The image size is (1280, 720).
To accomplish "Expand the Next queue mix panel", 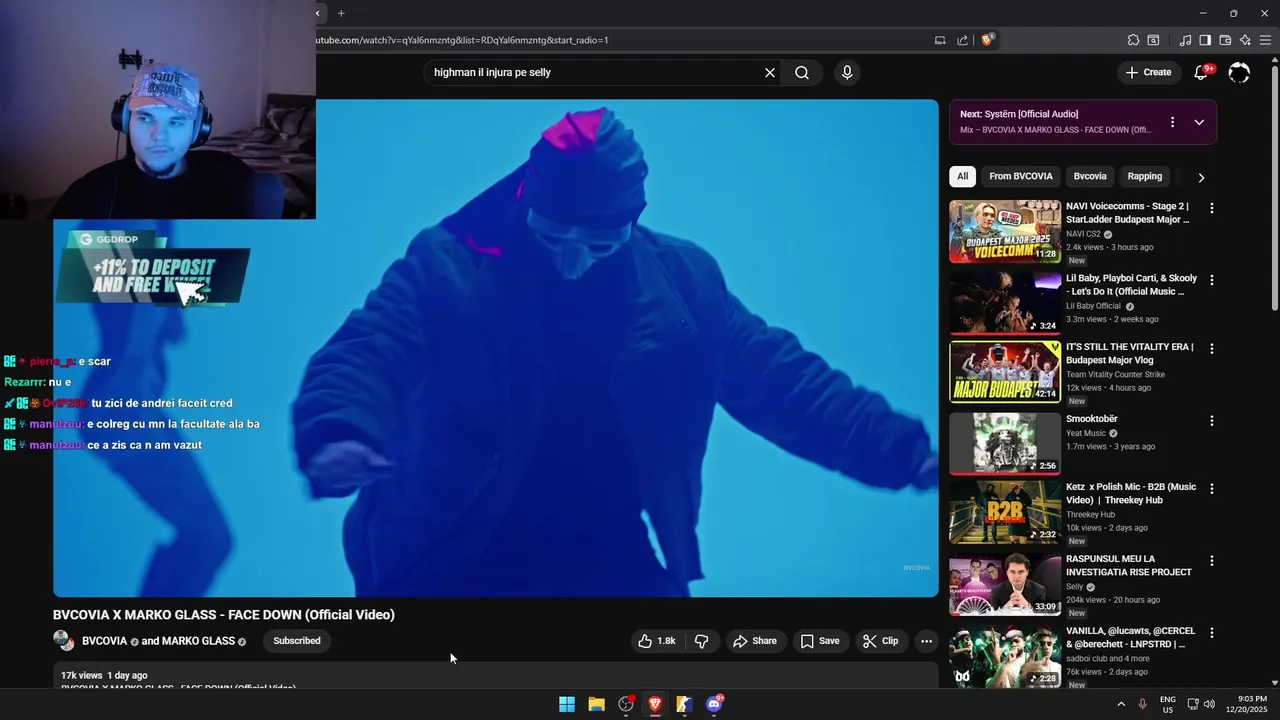I will [x=1199, y=122].
